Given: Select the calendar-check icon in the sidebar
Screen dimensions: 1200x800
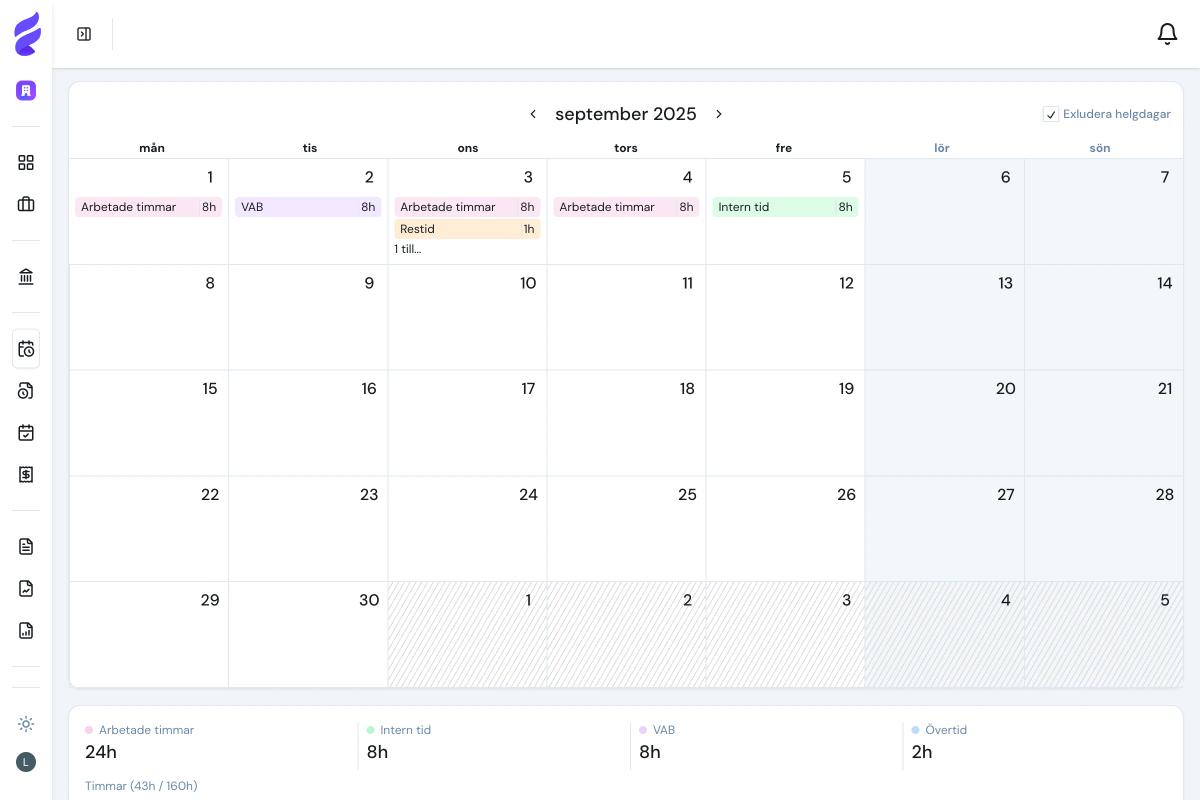Looking at the screenshot, I should [x=26, y=432].
